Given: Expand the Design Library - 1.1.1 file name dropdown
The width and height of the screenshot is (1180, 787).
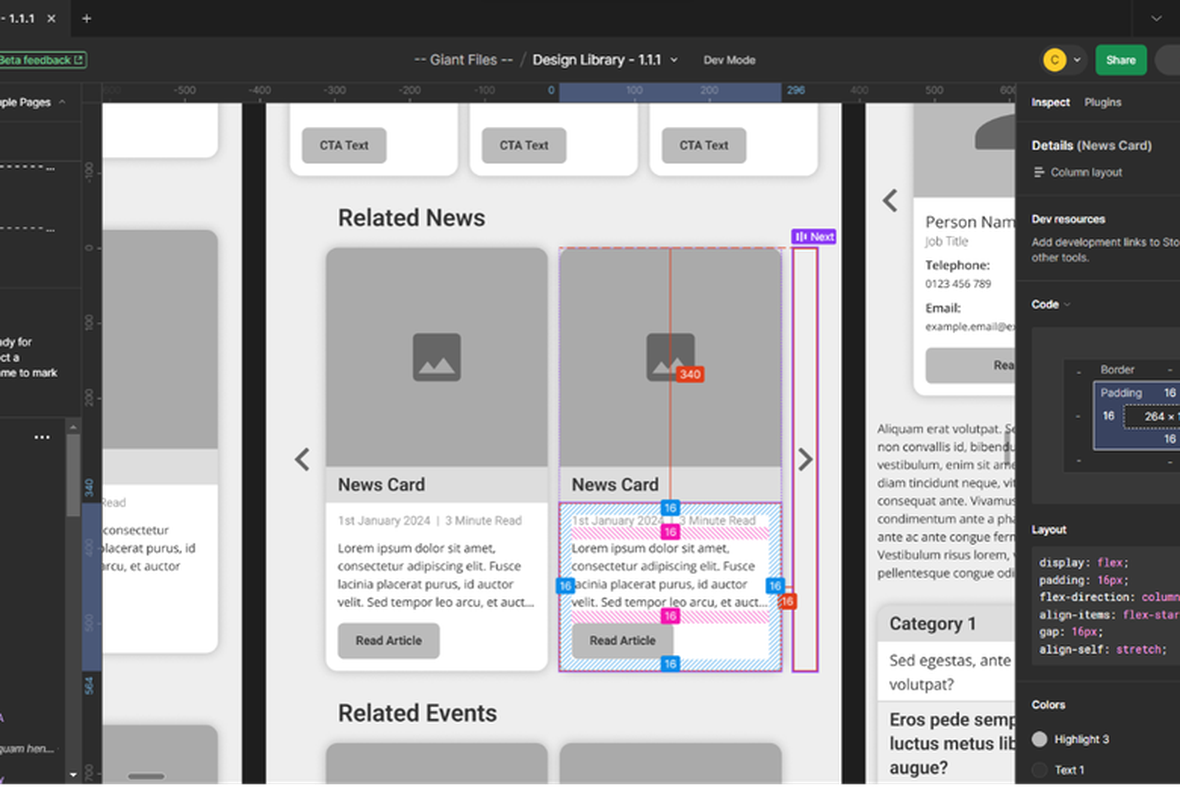Looking at the screenshot, I should (674, 60).
